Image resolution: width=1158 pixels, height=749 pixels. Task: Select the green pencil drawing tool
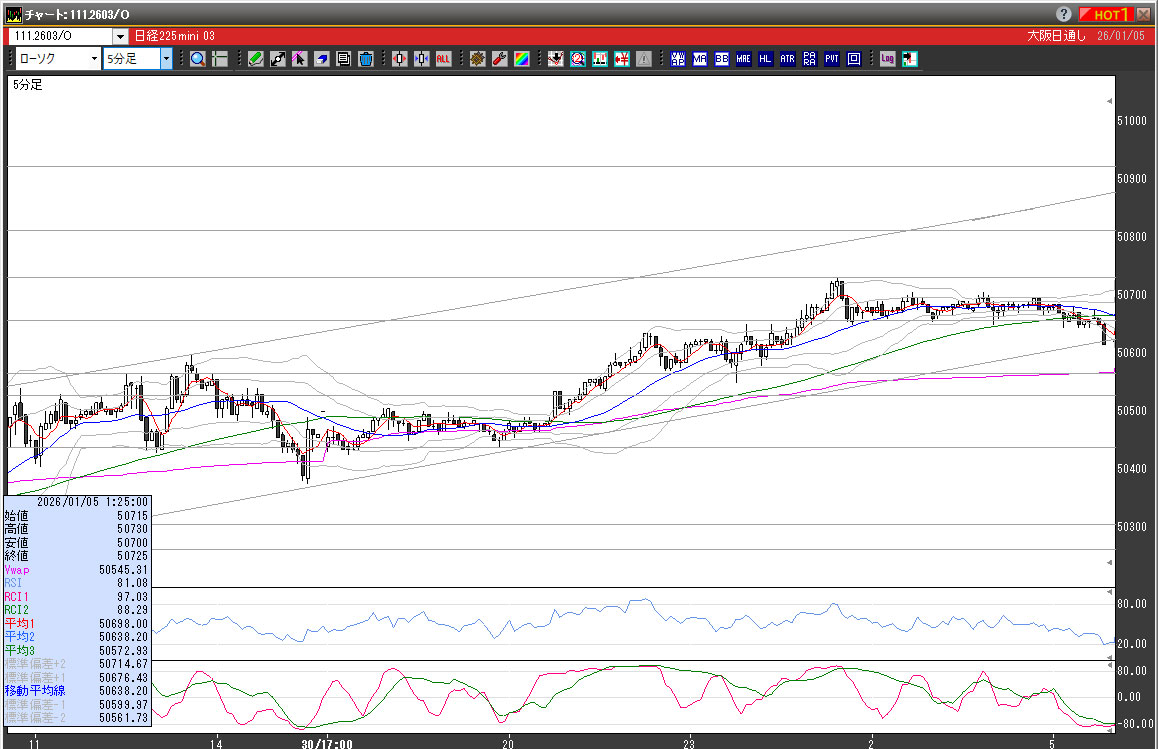coord(256,59)
